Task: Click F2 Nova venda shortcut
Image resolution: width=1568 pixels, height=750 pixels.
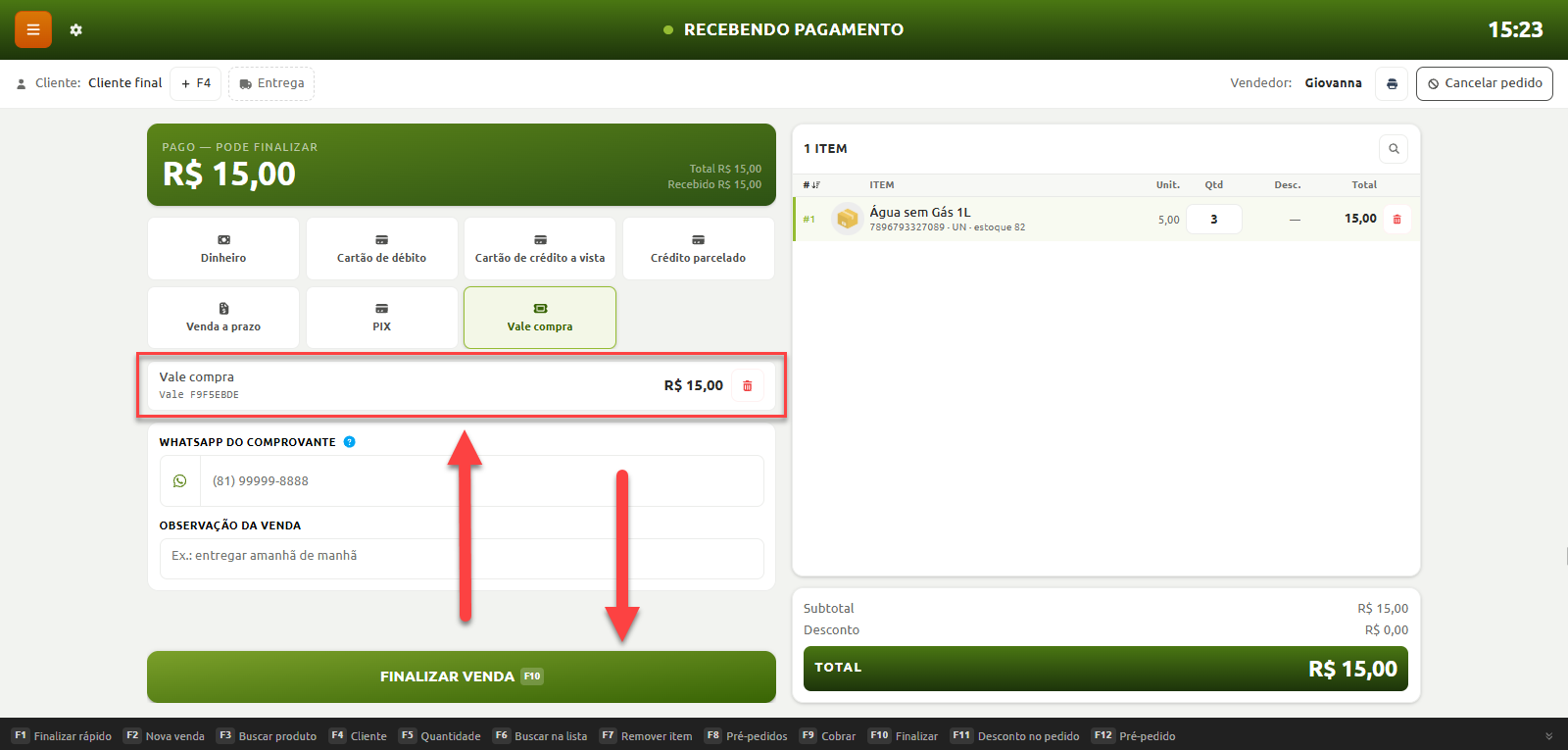Action: 165,736
